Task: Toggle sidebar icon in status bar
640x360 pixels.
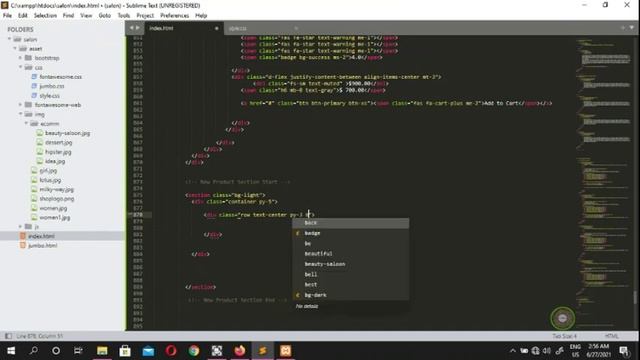Action: [8, 336]
